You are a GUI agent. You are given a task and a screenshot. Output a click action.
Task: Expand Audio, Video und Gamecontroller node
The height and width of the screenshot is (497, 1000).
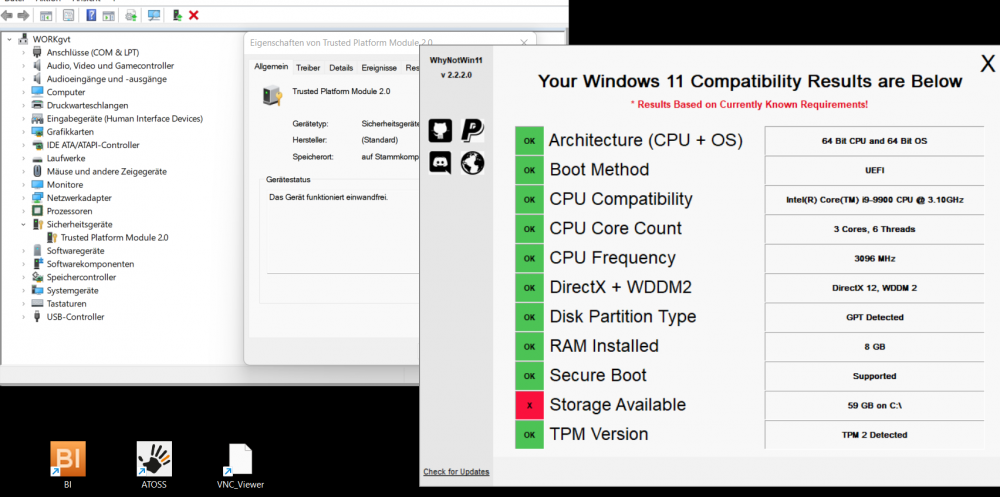coord(24,66)
